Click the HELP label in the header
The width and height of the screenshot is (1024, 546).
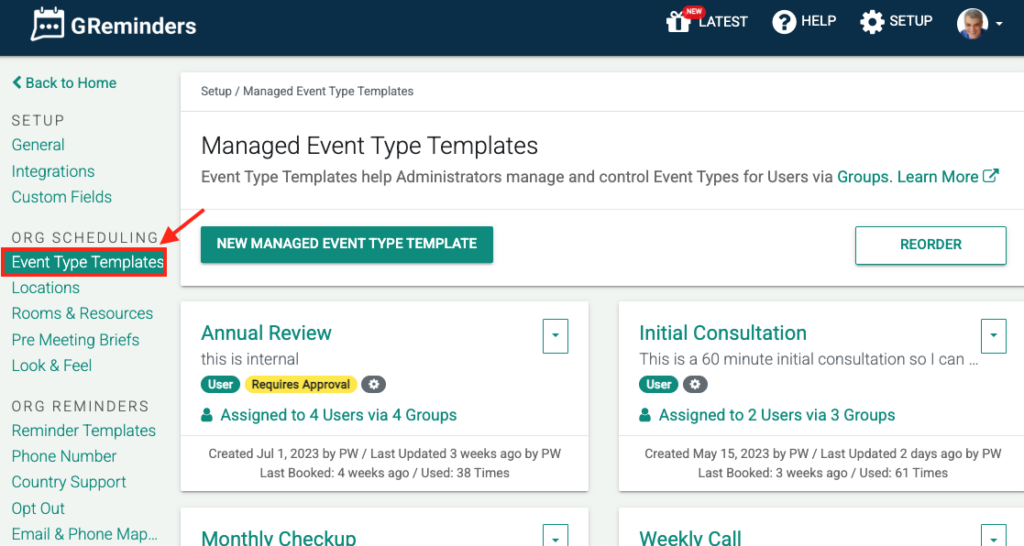(x=818, y=21)
